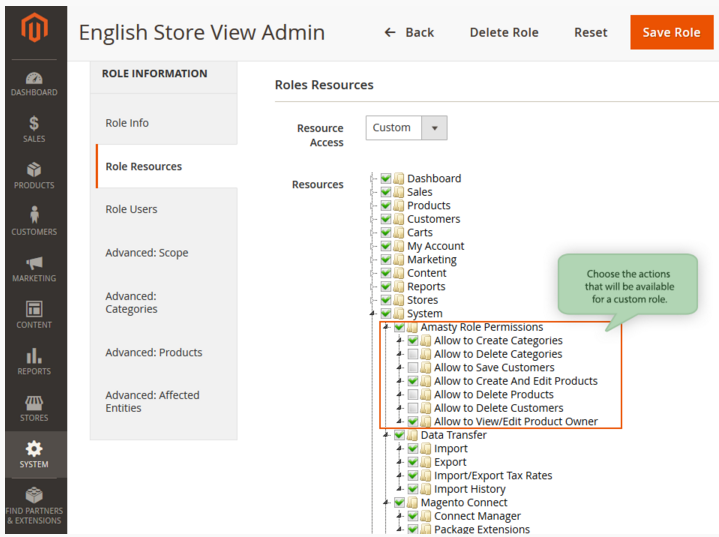This screenshot has height=537, width=719.
Task: Uncheck Allow to Create Categories checkbox
Action: (413, 341)
